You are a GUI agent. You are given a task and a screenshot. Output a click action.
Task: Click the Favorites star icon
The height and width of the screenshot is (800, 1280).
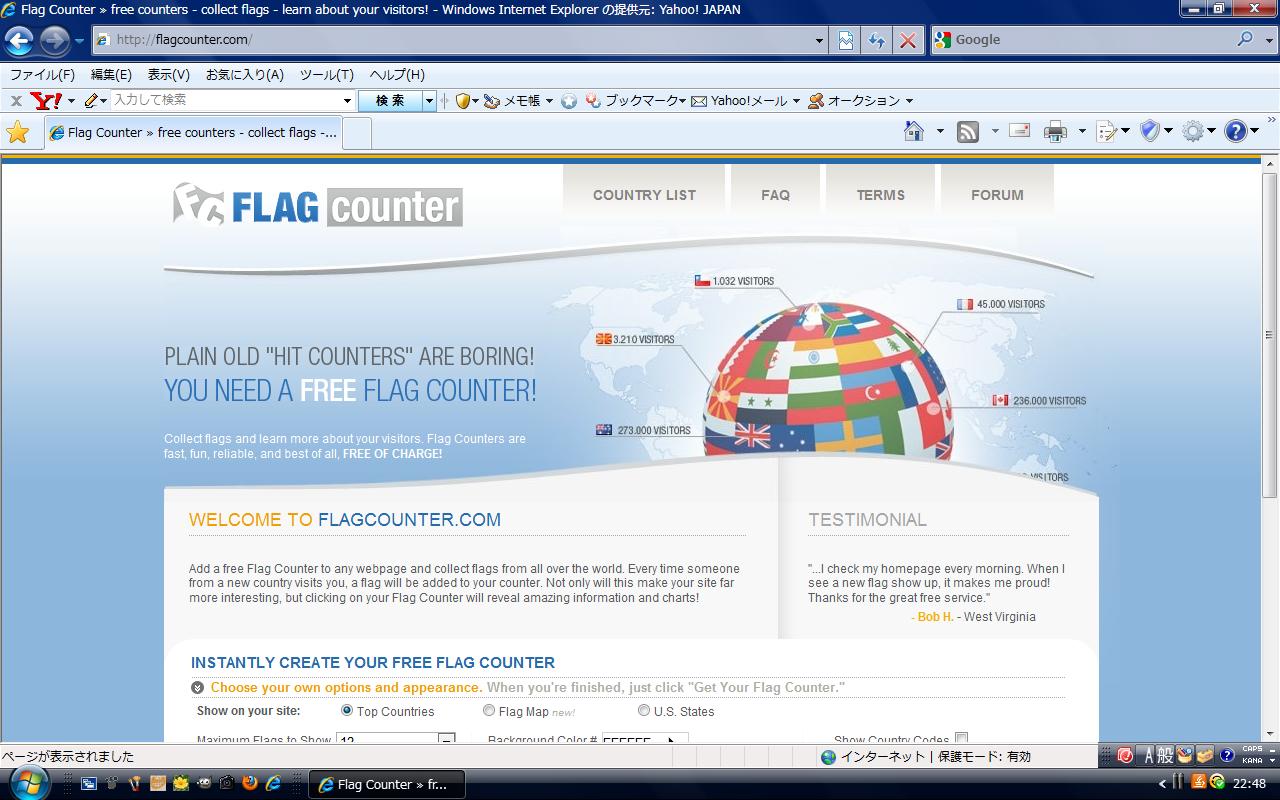pyautogui.click(x=18, y=132)
